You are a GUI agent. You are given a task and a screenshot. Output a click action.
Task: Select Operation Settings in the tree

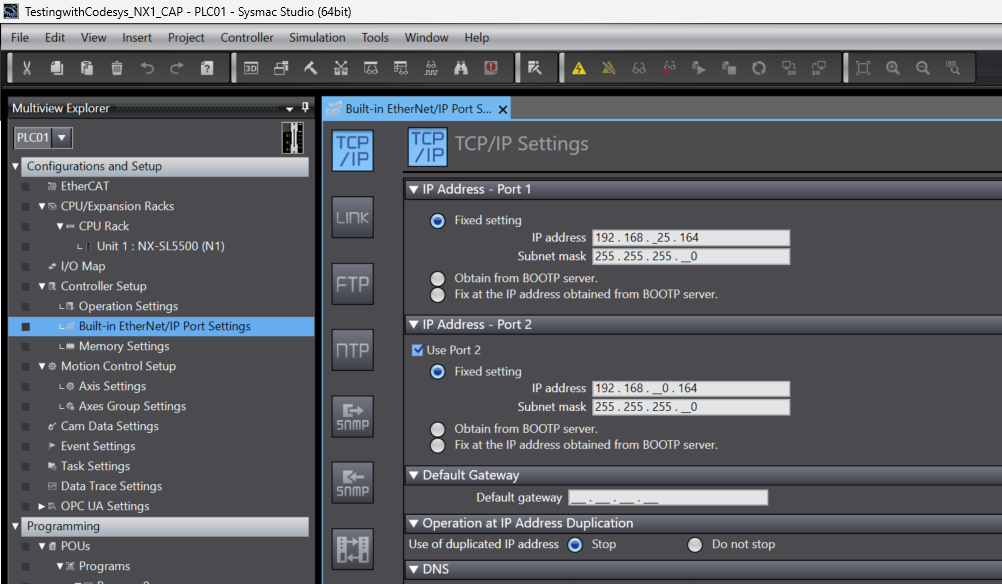[x=128, y=306]
